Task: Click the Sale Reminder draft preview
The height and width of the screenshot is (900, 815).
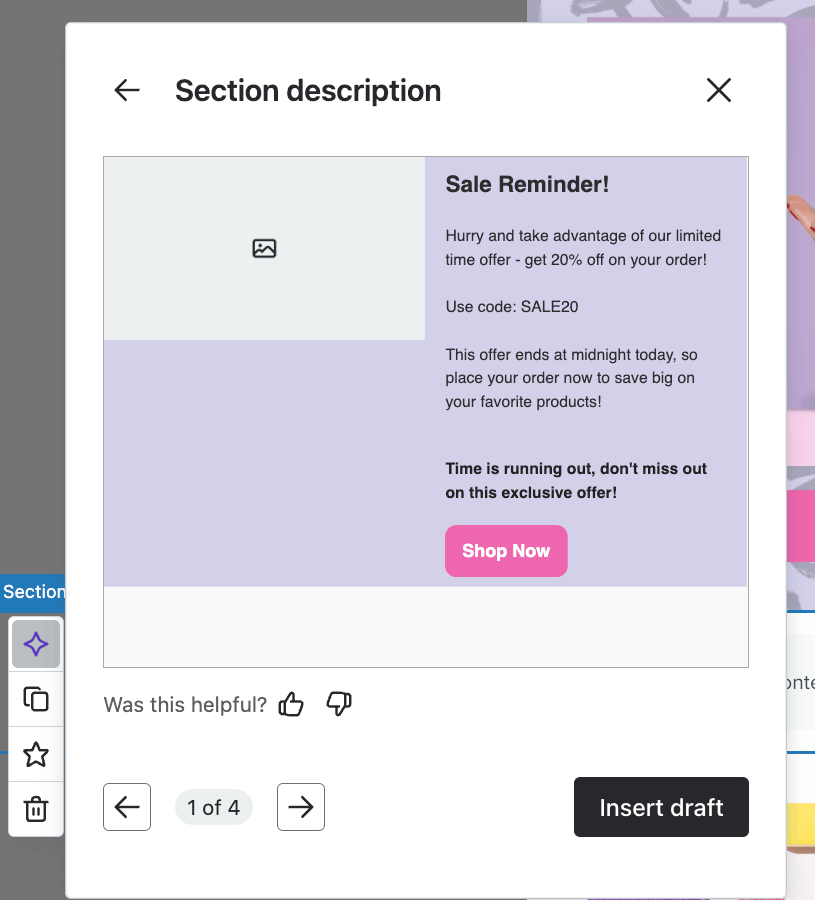Action: click(x=425, y=411)
